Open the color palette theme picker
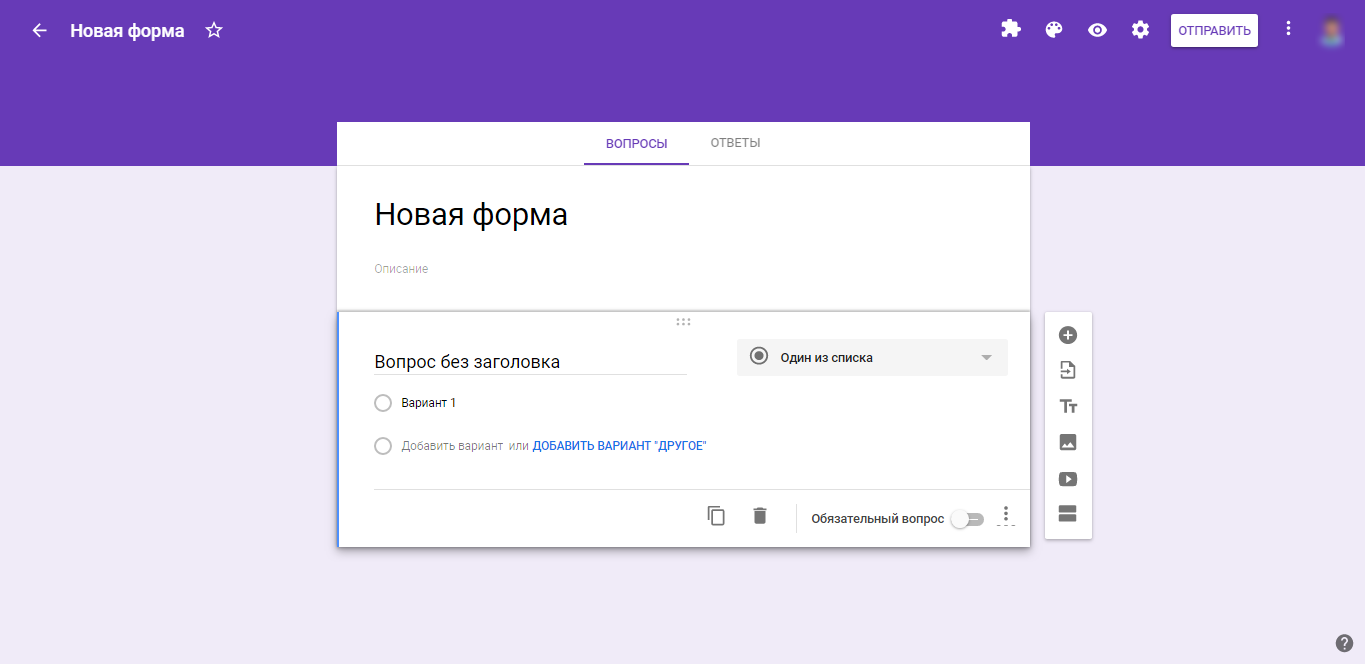The height and width of the screenshot is (664, 1365). coord(1054,30)
